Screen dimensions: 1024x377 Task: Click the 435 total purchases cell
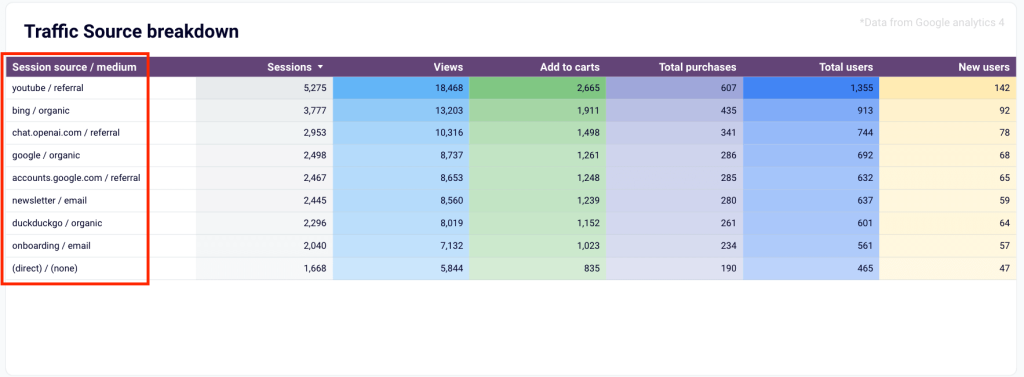pos(675,110)
